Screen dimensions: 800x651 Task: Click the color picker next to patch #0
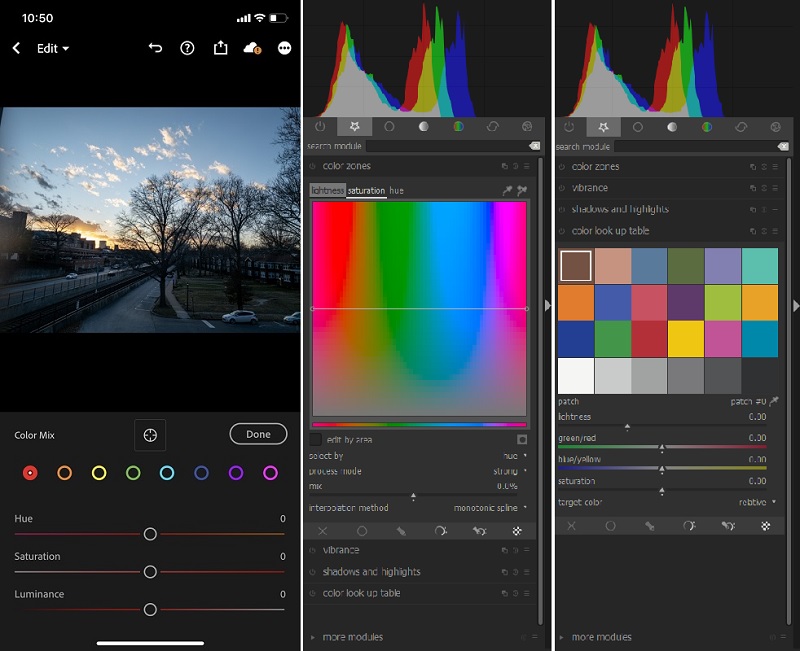click(x=773, y=401)
